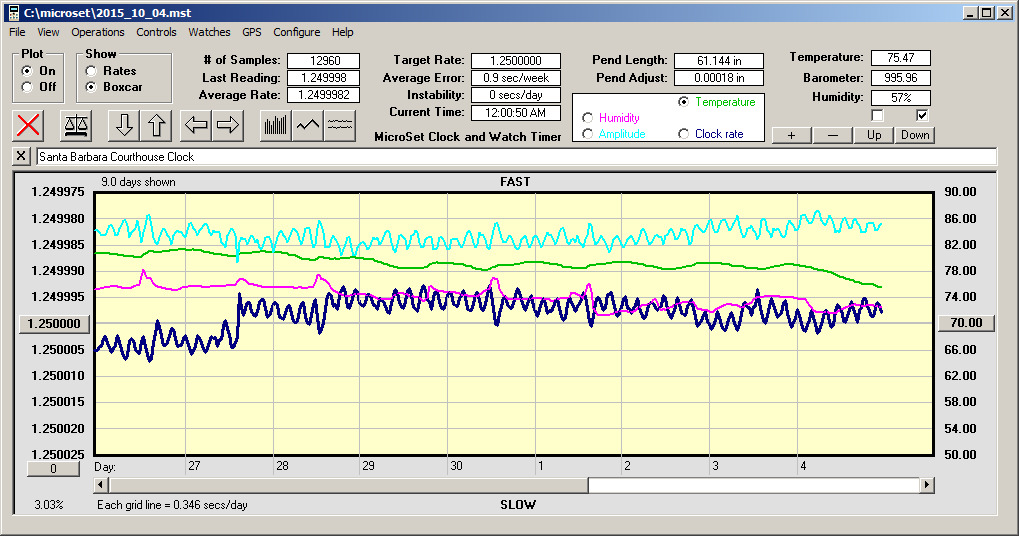Click the small X beside clock title
The image size is (1019, 536).
[21, 156]
